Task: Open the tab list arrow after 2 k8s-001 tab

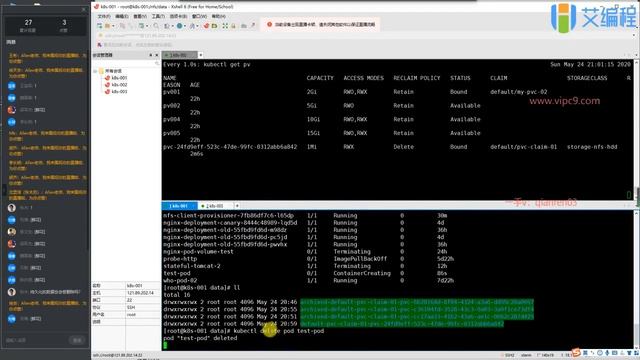Action: pyautogui.click(x=237, y=206)
